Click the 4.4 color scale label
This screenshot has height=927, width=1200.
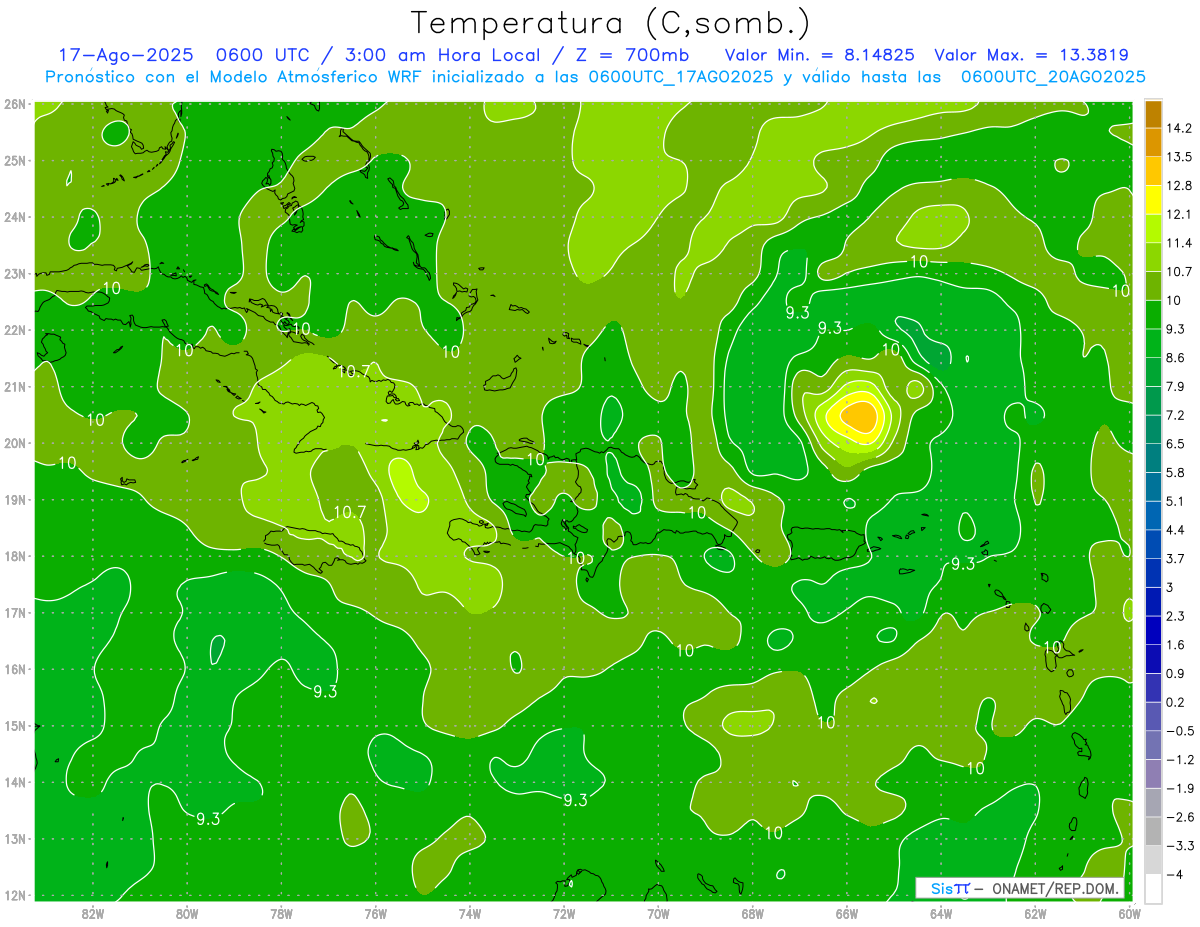coord(1175,529)
